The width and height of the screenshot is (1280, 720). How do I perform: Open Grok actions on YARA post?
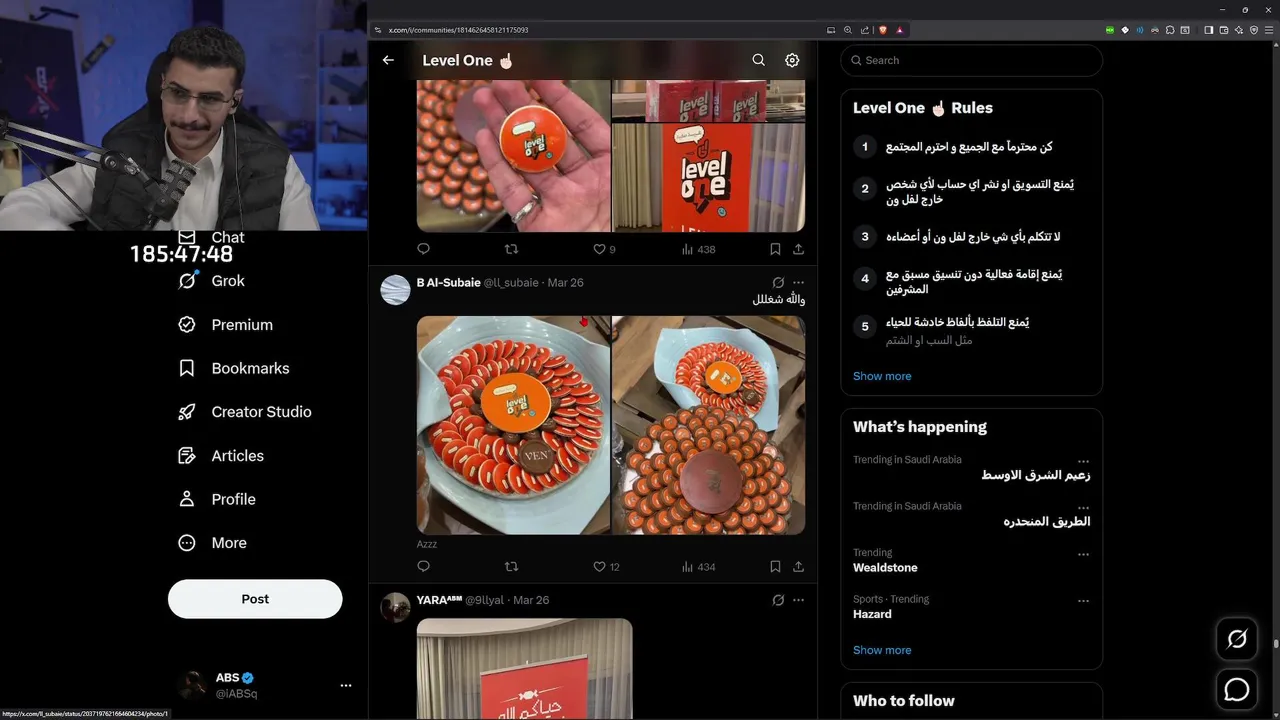(x=778, y=600)
